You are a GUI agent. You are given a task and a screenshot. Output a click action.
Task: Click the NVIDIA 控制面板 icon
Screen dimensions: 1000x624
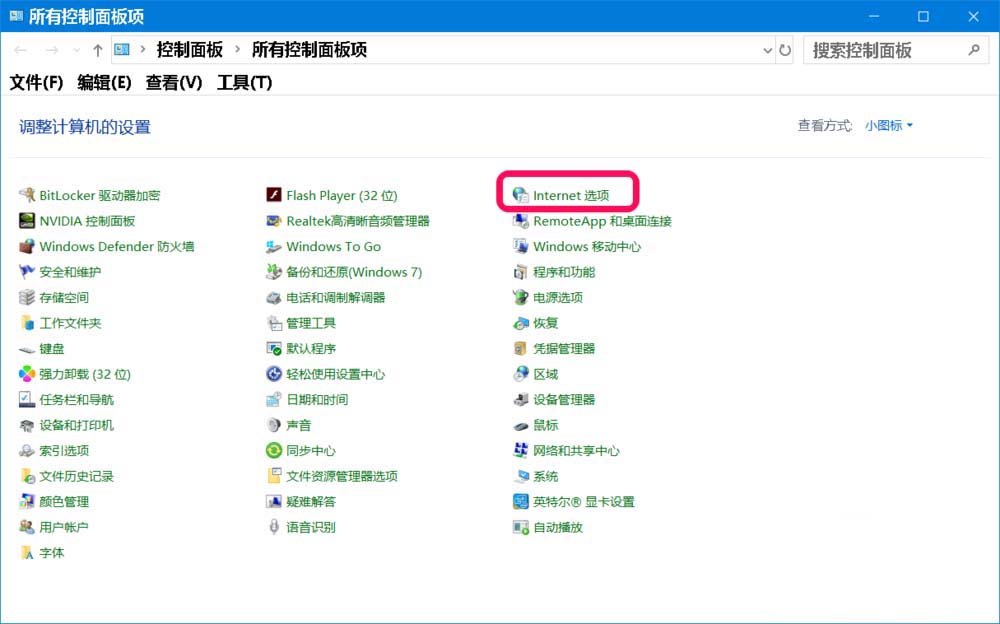click(x=27, y=221)
